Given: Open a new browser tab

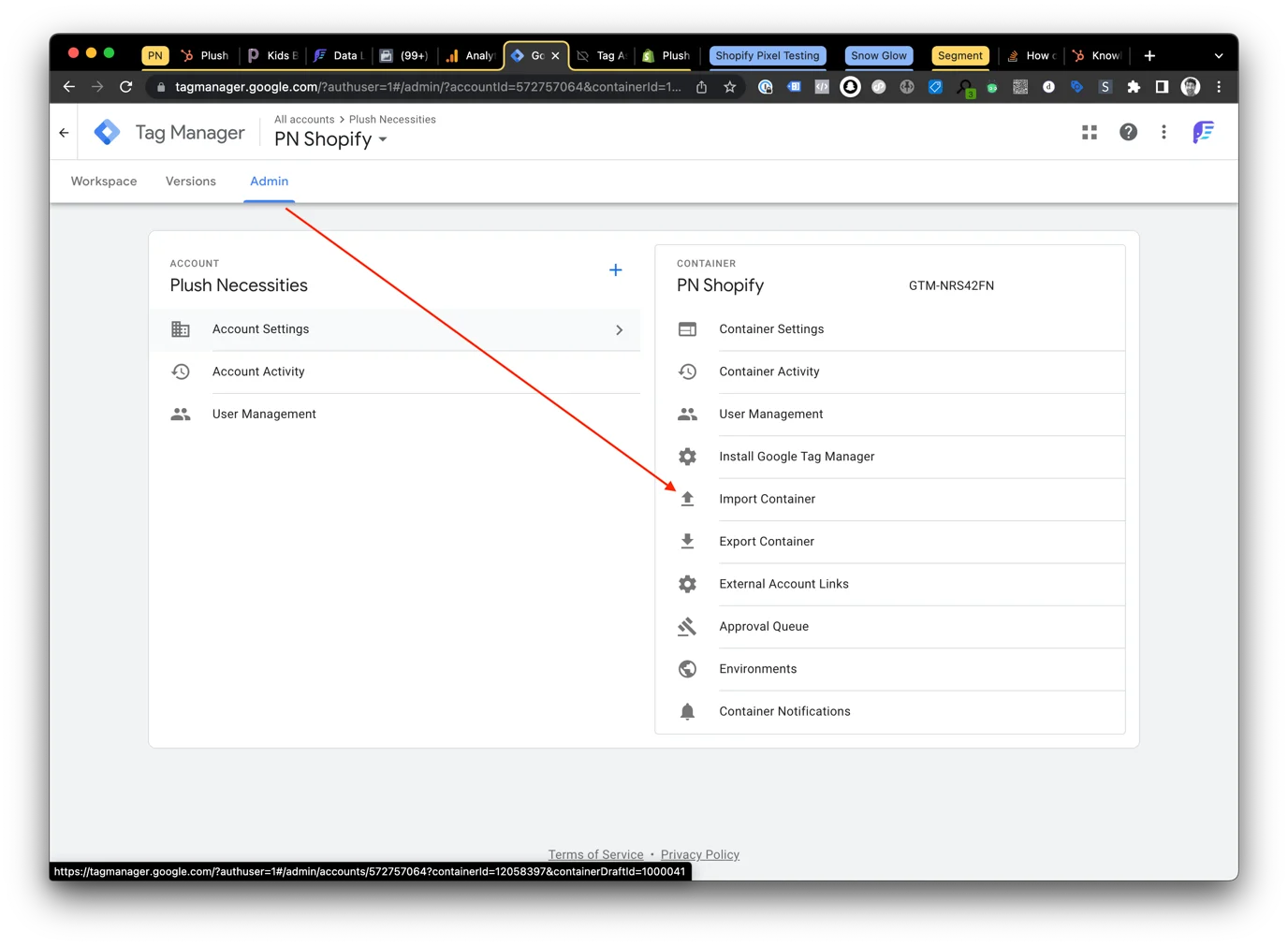Looking at the screenshot, I should pyautogui.click(x=1149, y=55).
